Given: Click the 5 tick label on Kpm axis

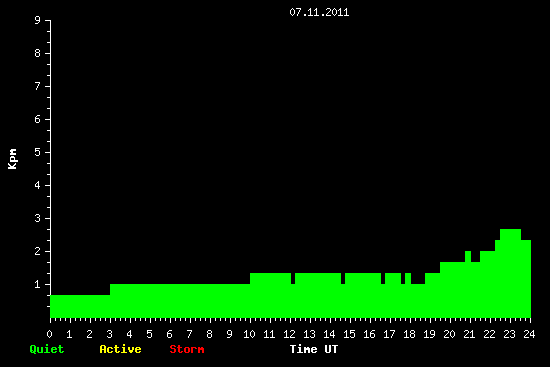Looking at the screenshot, I should click(37, 152).
